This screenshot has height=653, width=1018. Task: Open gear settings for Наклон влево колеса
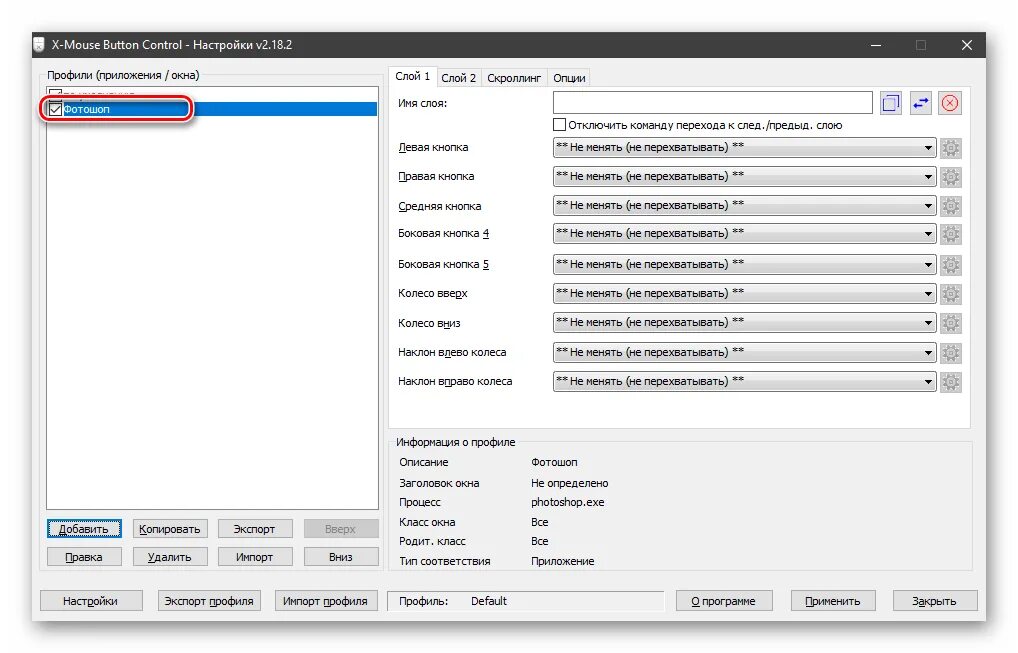(x=951, y=352)
